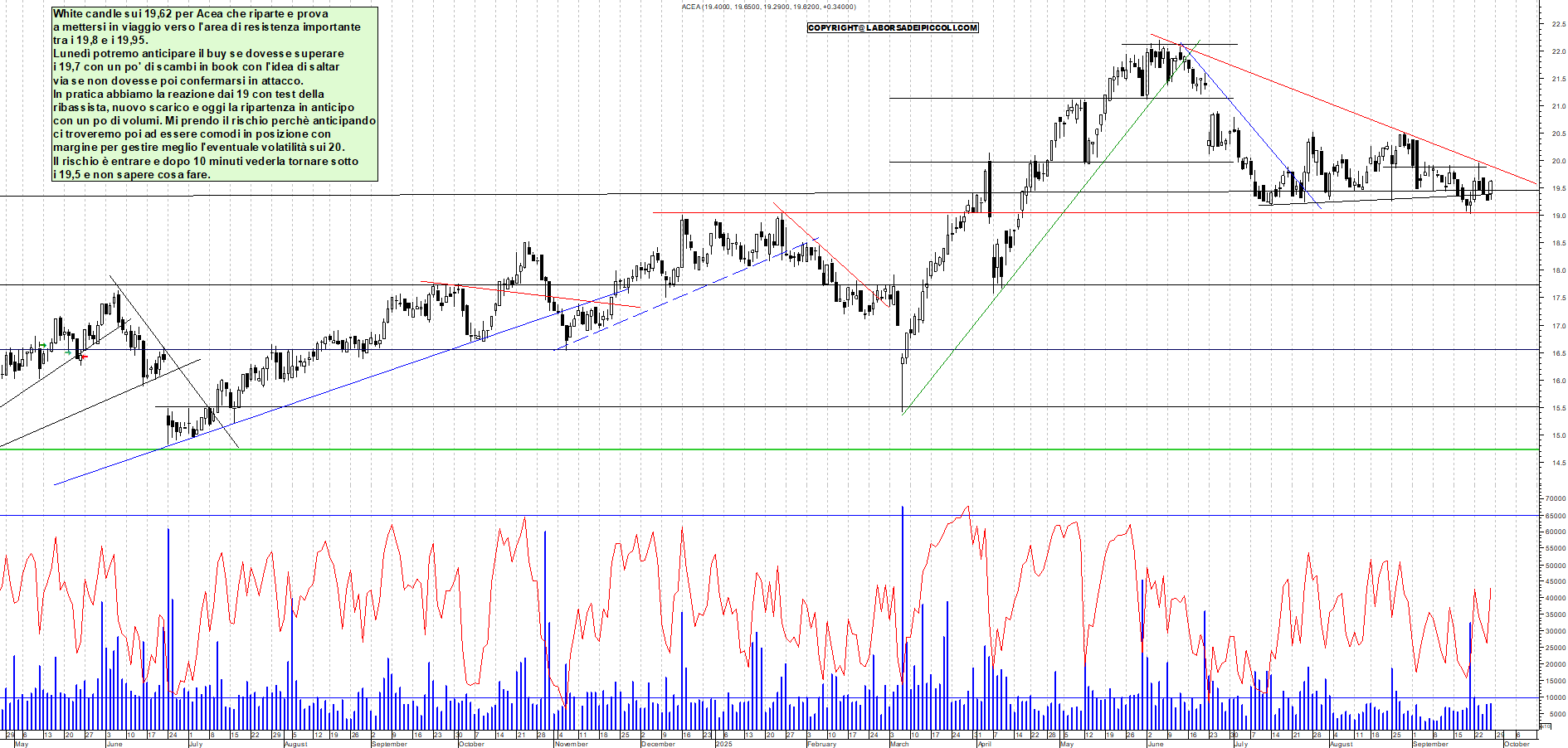This screenshot has height=748, width=1568.
Task: Click the November month label on time axis
Action: point(572,744)
